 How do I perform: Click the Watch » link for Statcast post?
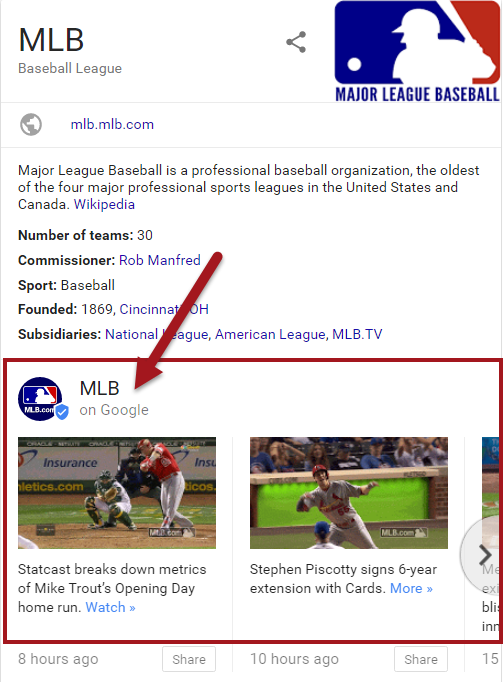[110, 607]
